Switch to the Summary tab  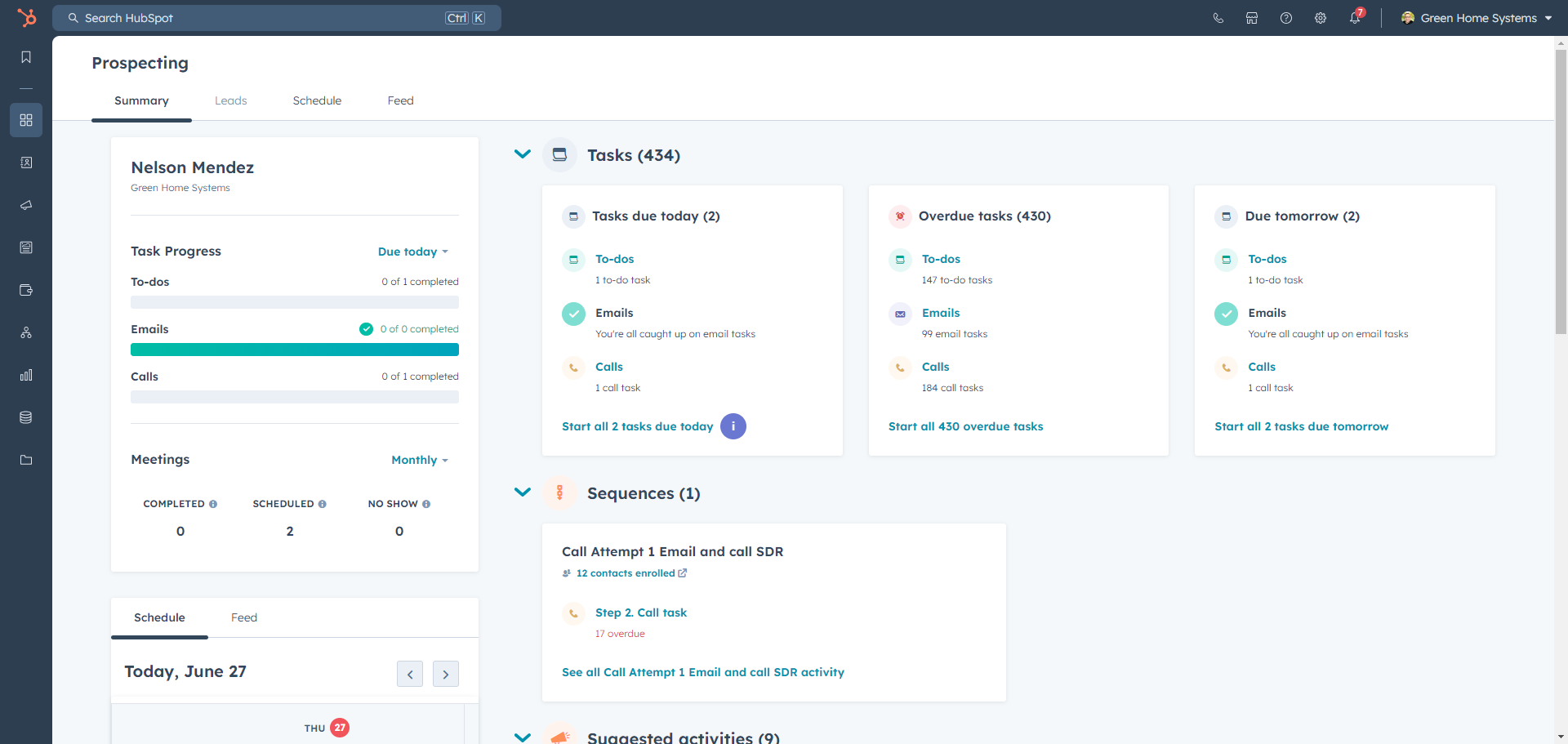click(141, 100)
